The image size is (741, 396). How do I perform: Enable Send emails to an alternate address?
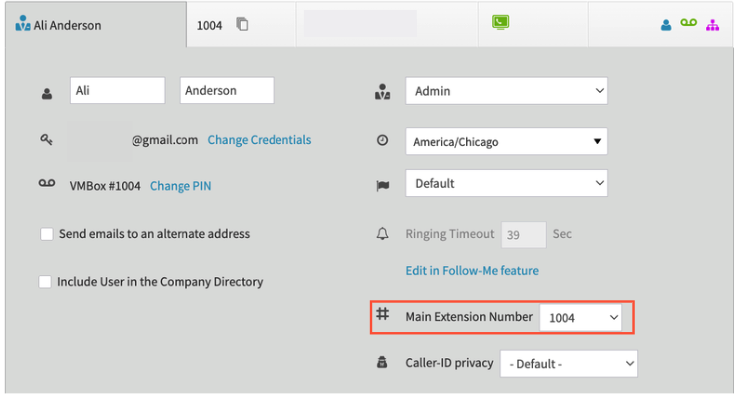point(47,234)
